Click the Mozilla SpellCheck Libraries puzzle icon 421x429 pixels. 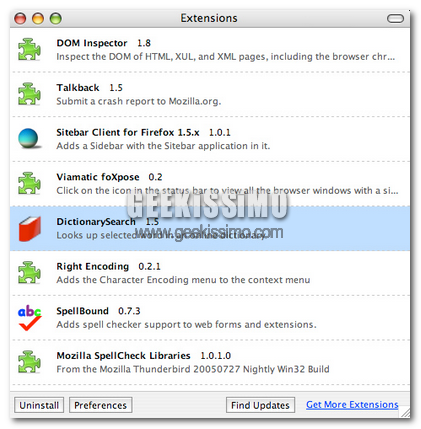[29, 362]
